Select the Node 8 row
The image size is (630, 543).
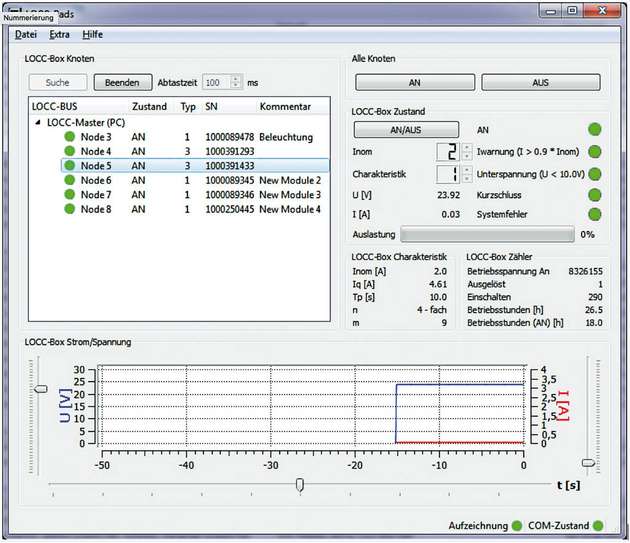195,209
